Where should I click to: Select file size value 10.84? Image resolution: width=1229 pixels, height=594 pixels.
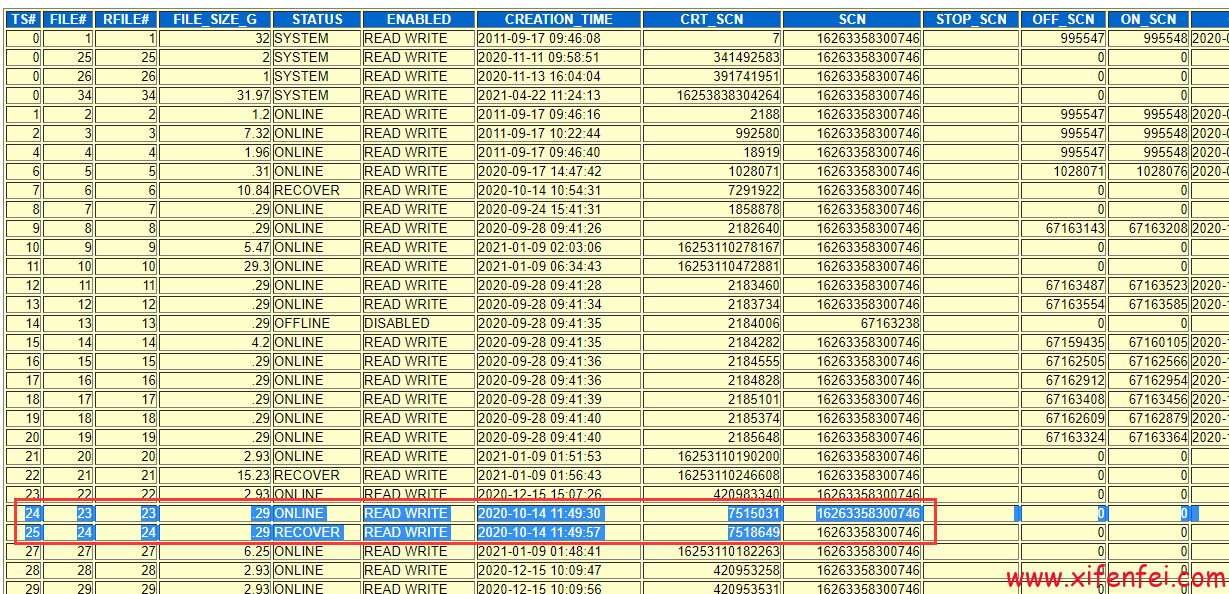tap(254, 190)
